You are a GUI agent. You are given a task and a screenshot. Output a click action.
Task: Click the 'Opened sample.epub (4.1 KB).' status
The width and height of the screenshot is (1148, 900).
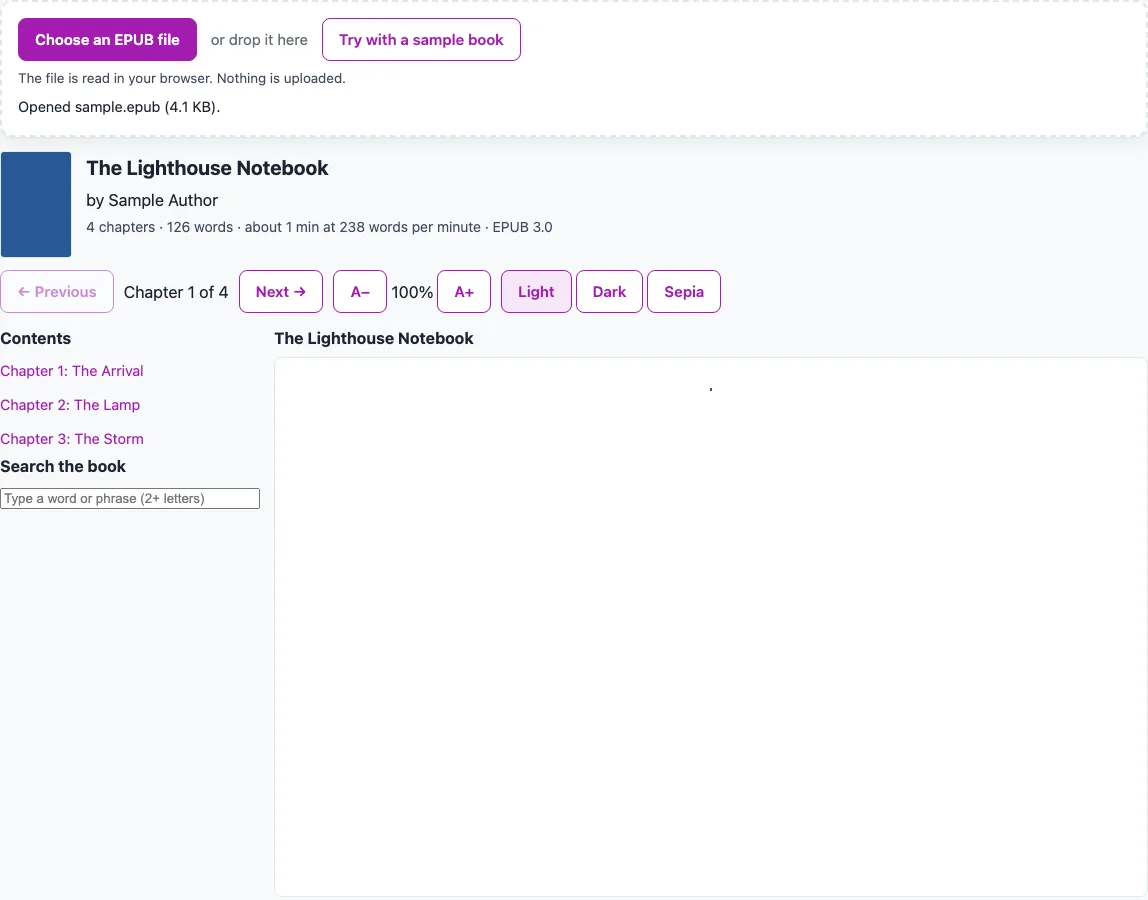[x=119, y=107]
